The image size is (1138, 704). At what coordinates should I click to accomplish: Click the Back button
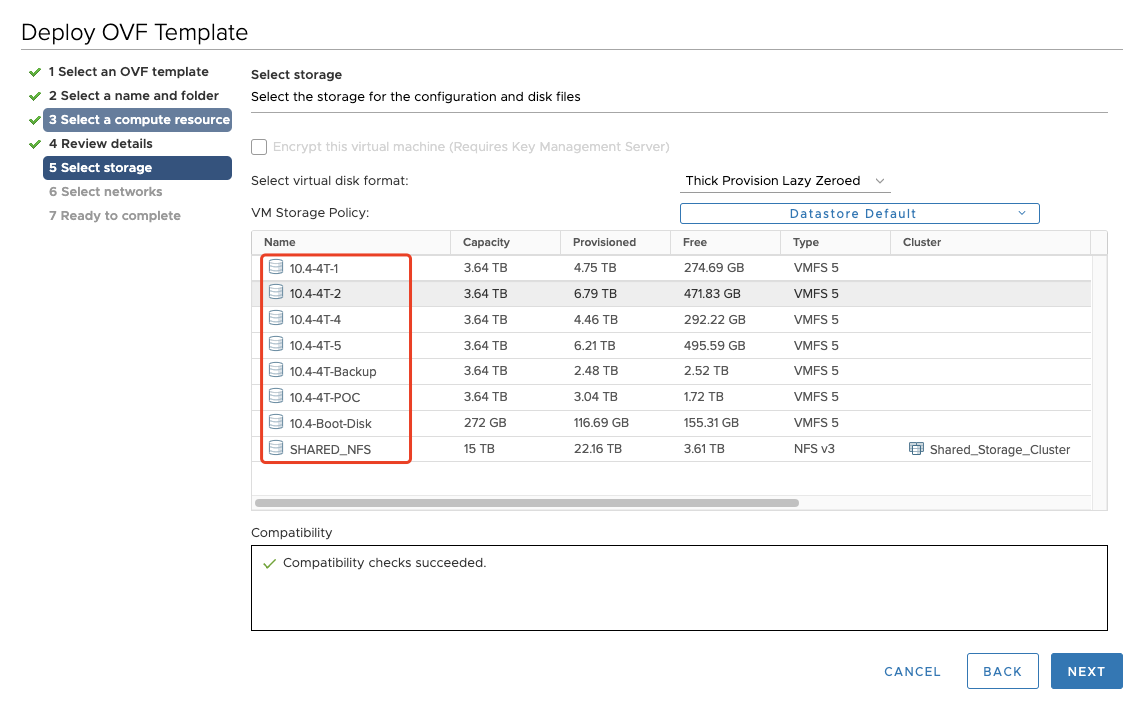point(1002,672)
